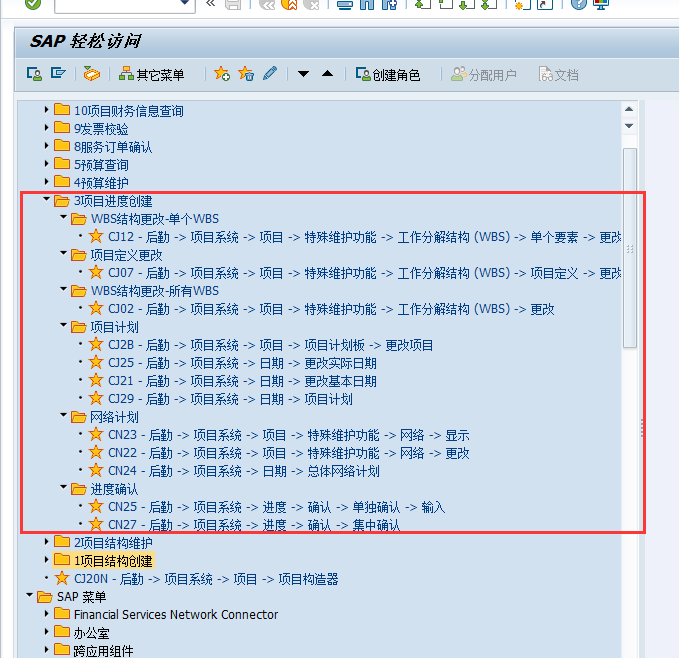Collapse the 进度确认 subfolder
Screen dimensions: 679x658
coord(63,487)
